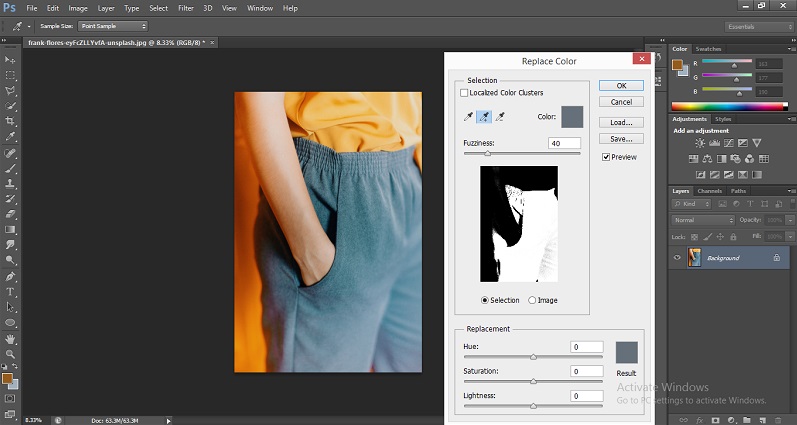The width and height of the screenshot is (797, 425).
Task: Click the Save... button
Action: tap(621, 139)
